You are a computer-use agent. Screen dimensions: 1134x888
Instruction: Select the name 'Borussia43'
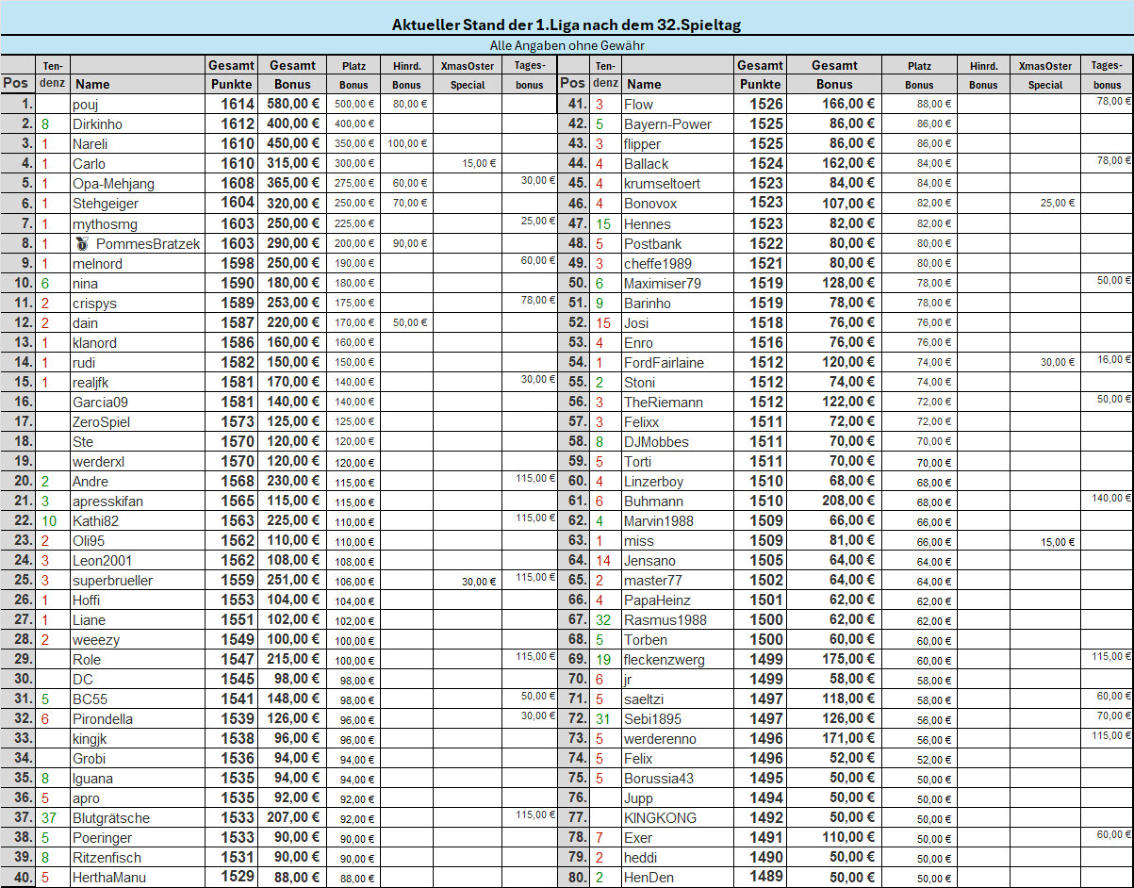tap(659, 779)
